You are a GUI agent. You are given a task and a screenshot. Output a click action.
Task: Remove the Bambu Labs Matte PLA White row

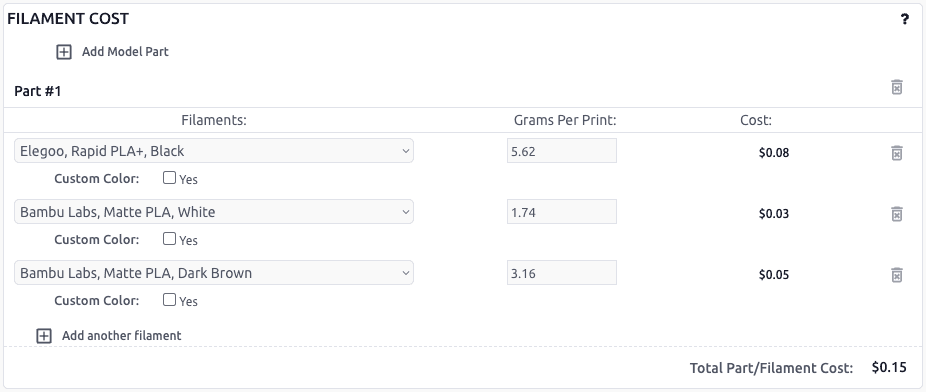[x=896, y=214]
